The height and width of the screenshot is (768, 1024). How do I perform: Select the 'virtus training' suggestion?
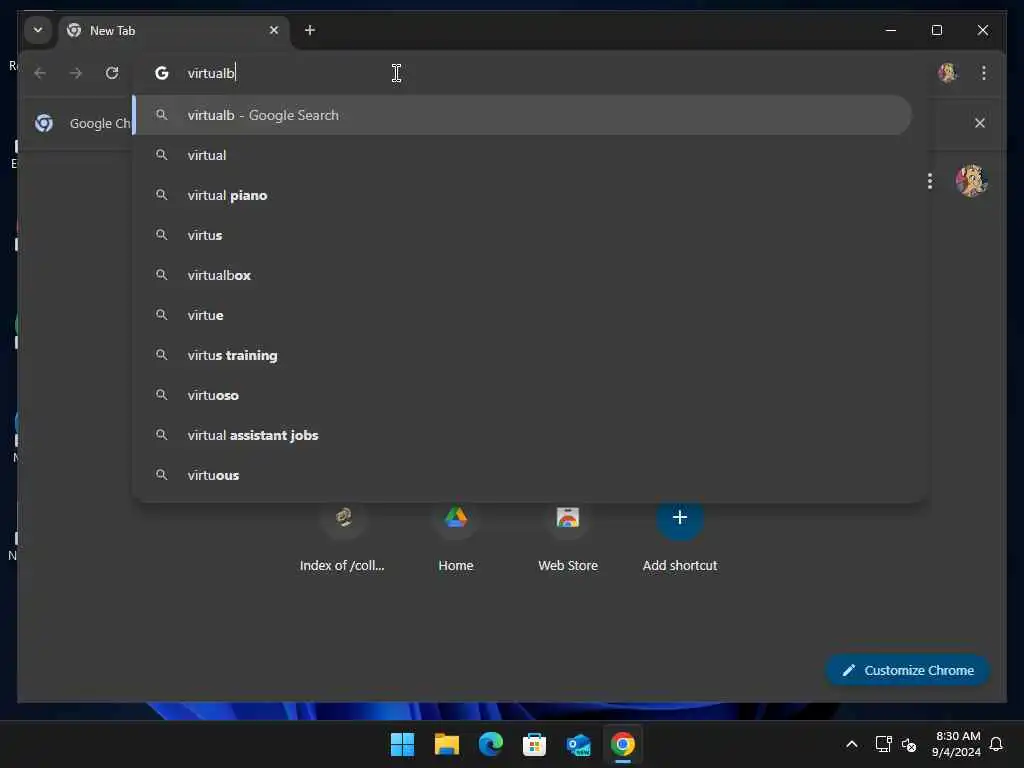tap(522, 355)
